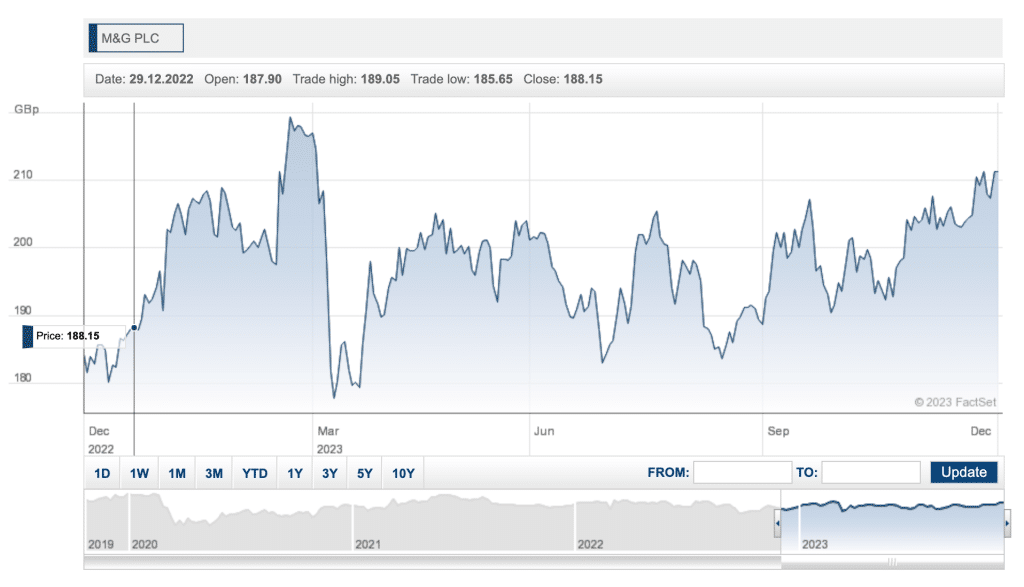Screen dimensions: 1024x587
Task: Pick the 5Y time range
Action: tap(365, 473)
